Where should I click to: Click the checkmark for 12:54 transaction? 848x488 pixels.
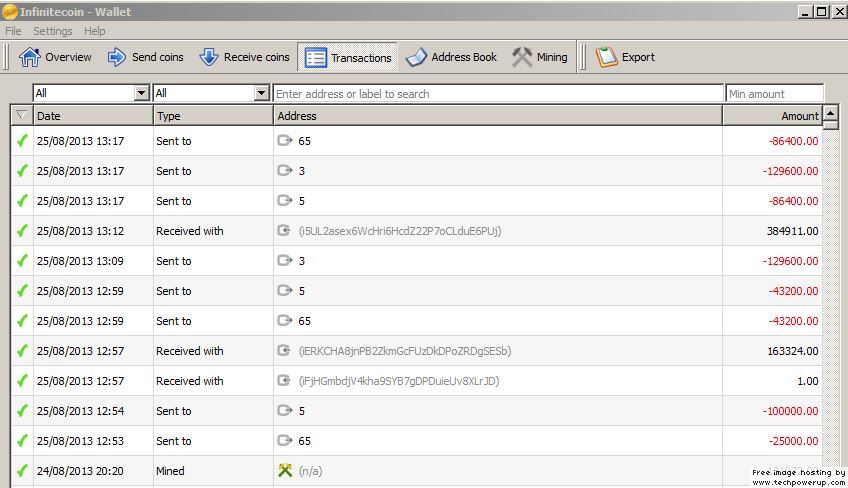(x=22, y=411)
